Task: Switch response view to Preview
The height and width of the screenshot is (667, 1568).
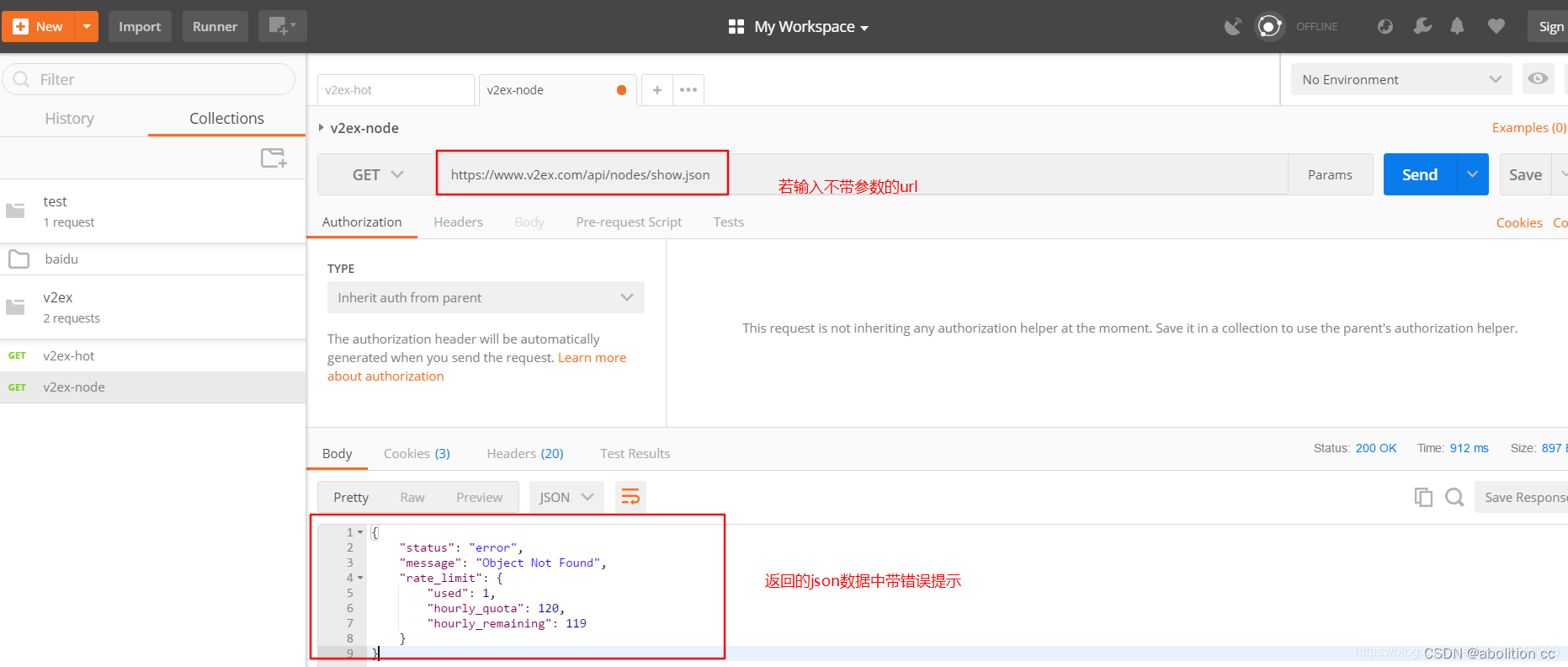Action: (x=480, y=497)
